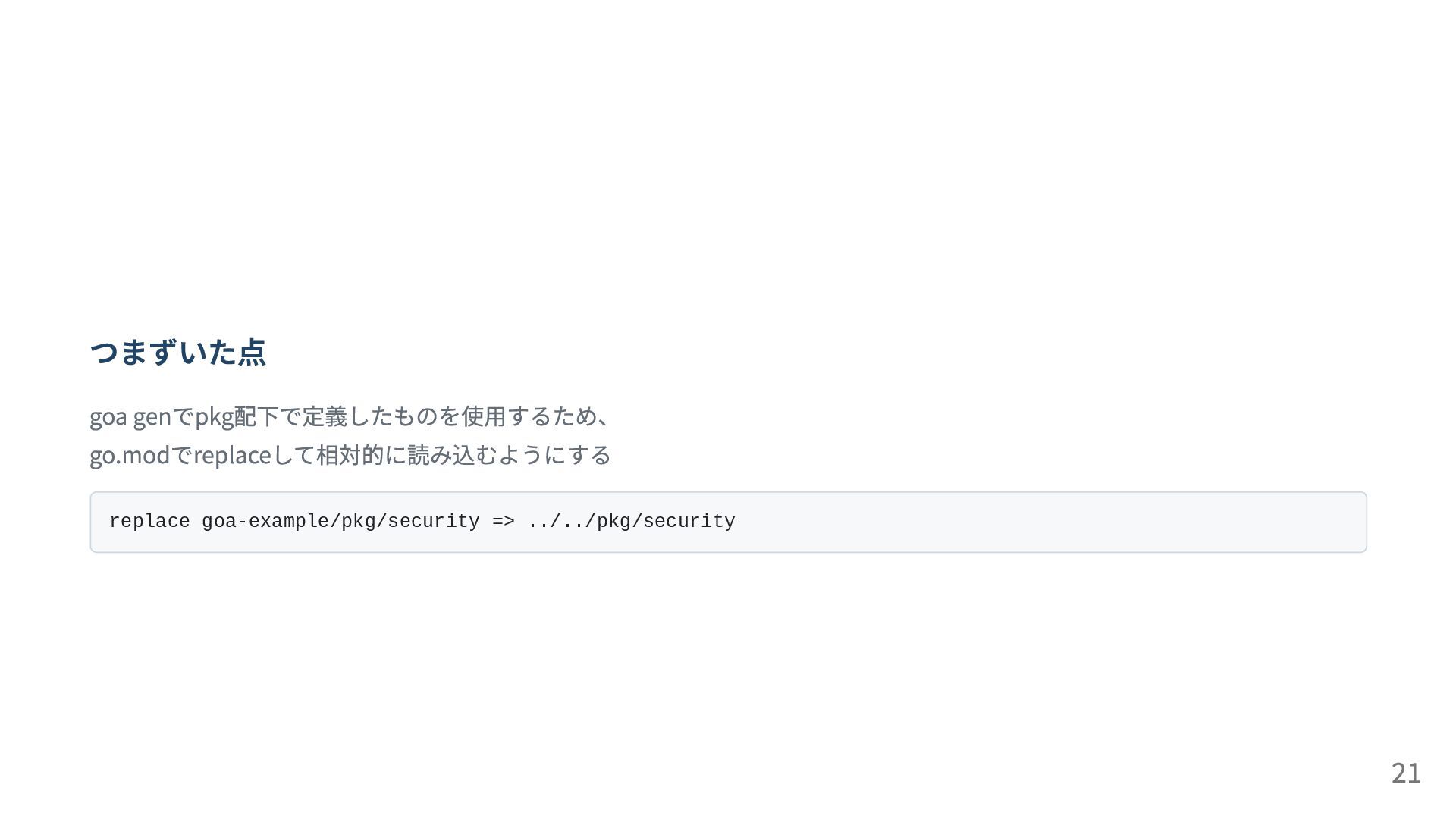Image resolution: width=1456 pixels, height=819 pixels.
Task: Click the word go.mod in the second line
Action: coord(130,455)
